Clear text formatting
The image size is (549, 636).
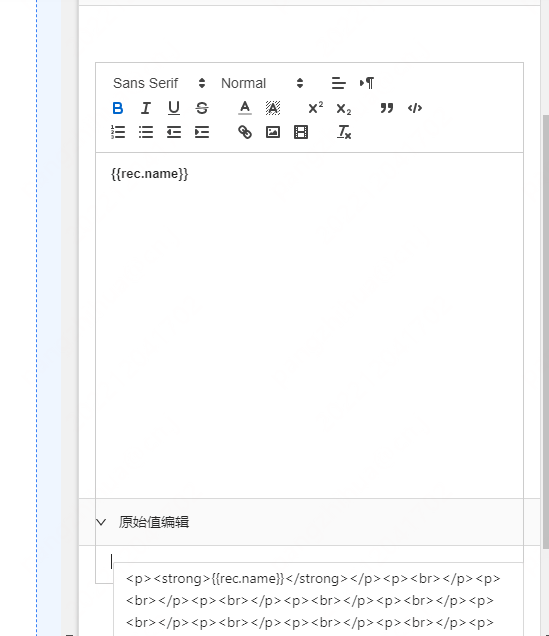tap(343, 132)
